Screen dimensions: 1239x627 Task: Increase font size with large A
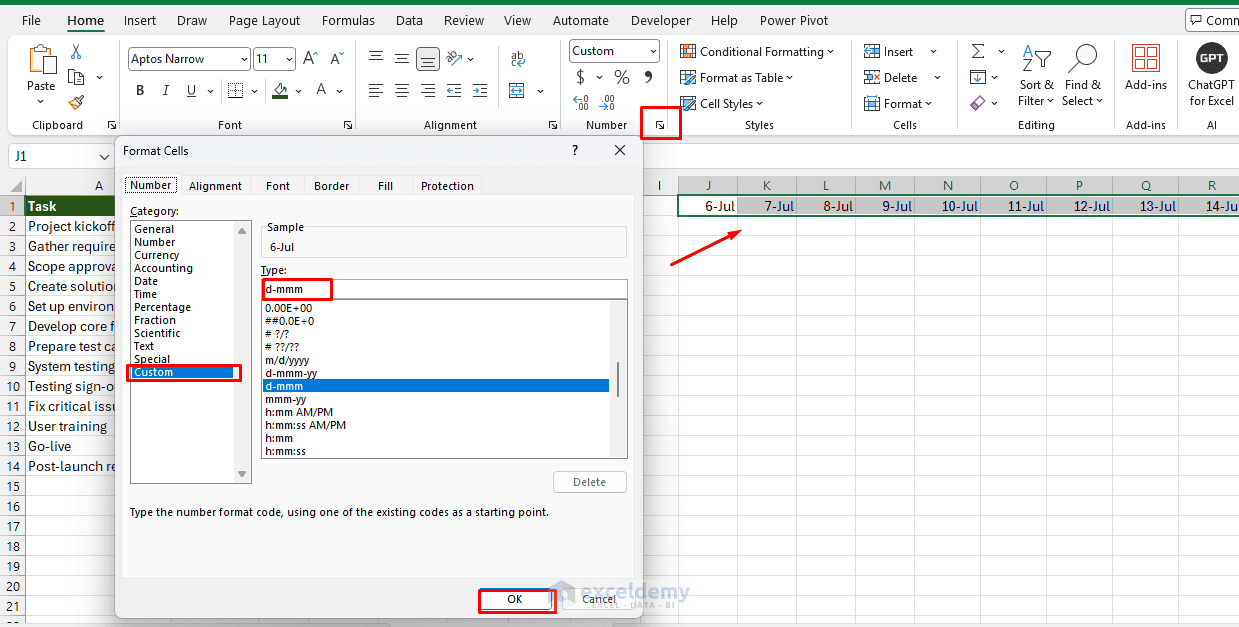(310, 59)
